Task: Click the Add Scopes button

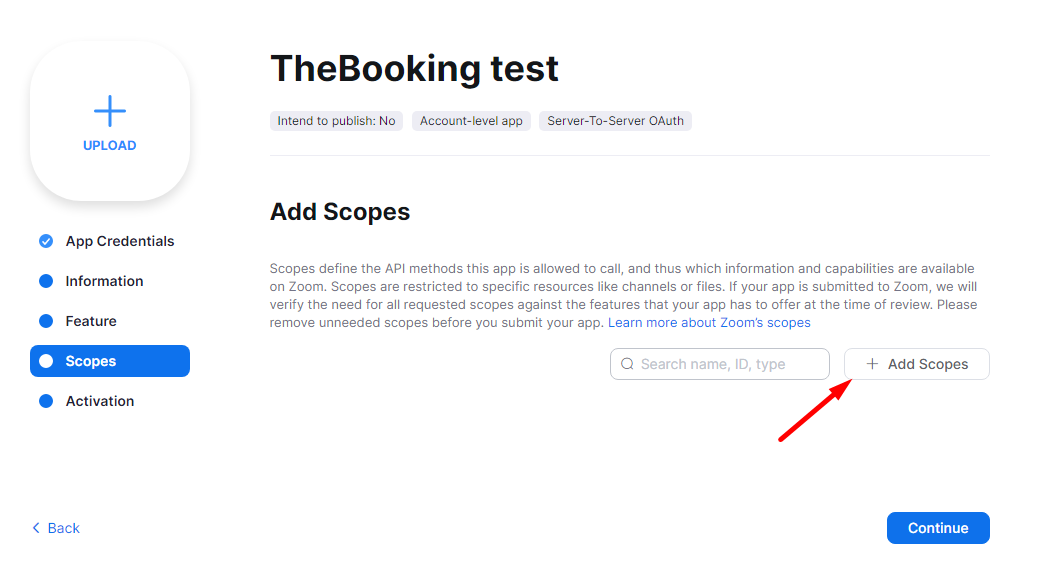Action: 917,364
